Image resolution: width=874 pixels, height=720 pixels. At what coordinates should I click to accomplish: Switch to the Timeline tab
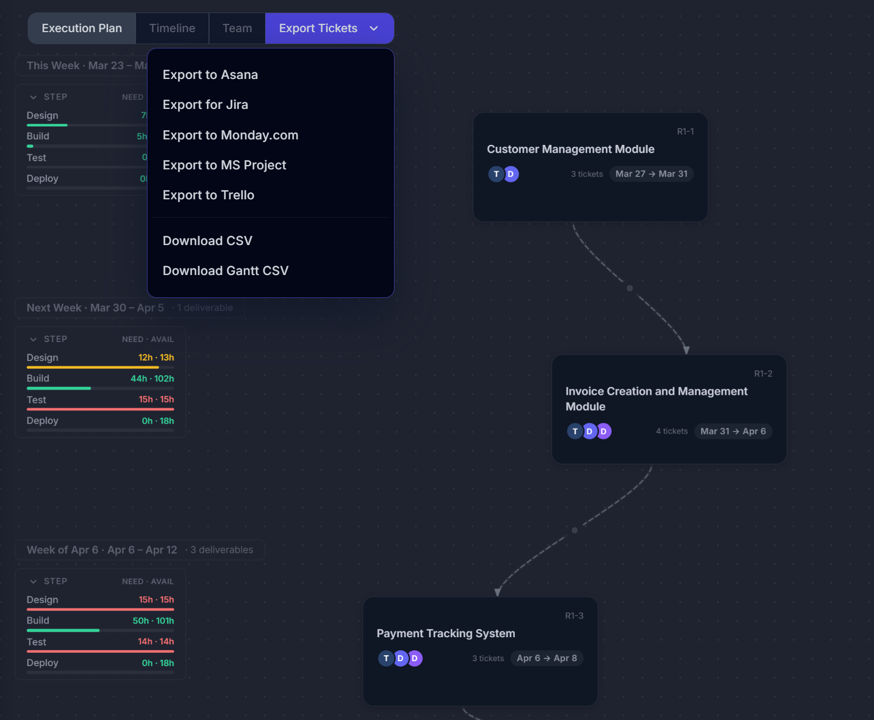pyautogui.click(x=171, y=28)
